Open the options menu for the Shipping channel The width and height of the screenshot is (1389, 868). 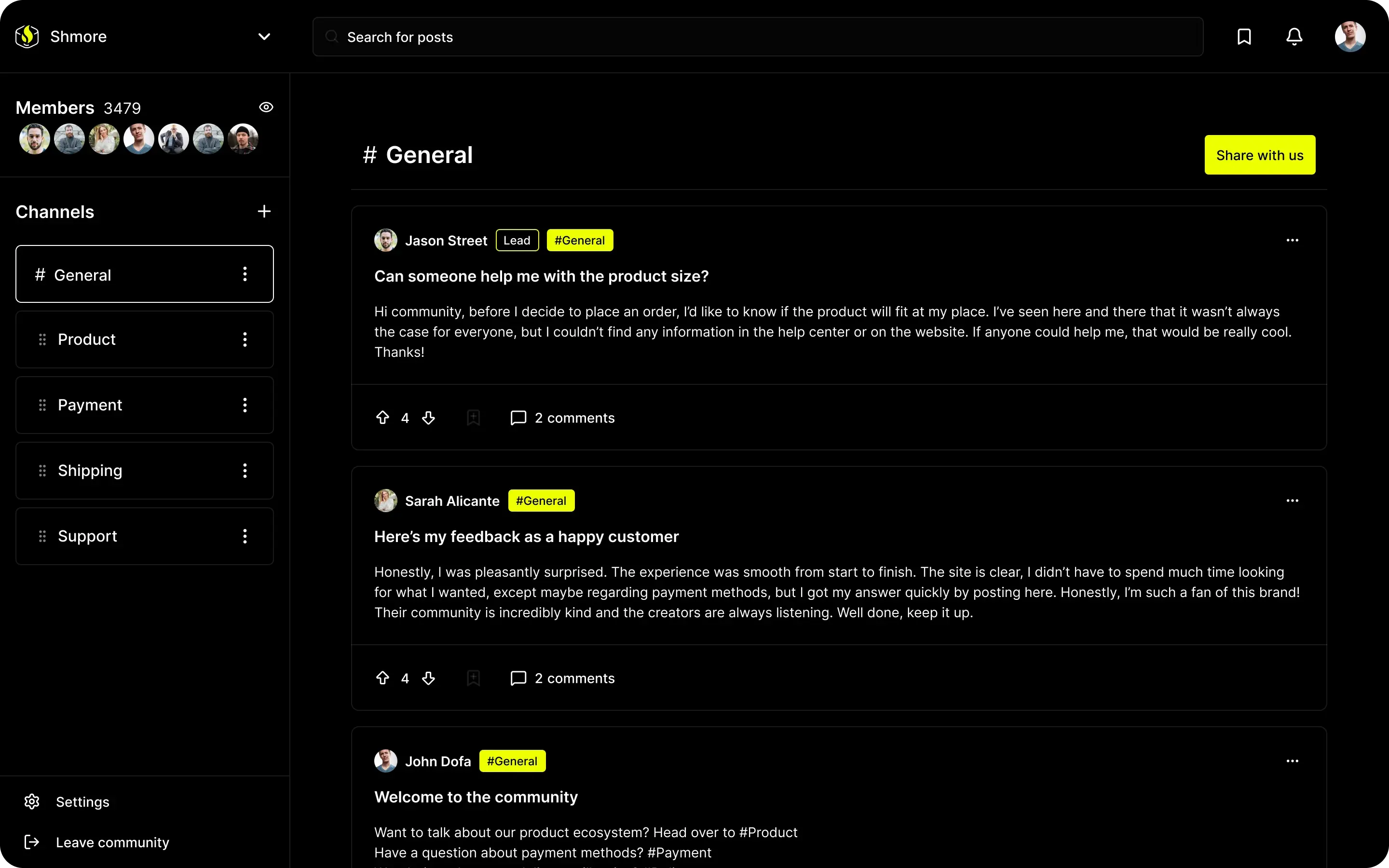245,471
